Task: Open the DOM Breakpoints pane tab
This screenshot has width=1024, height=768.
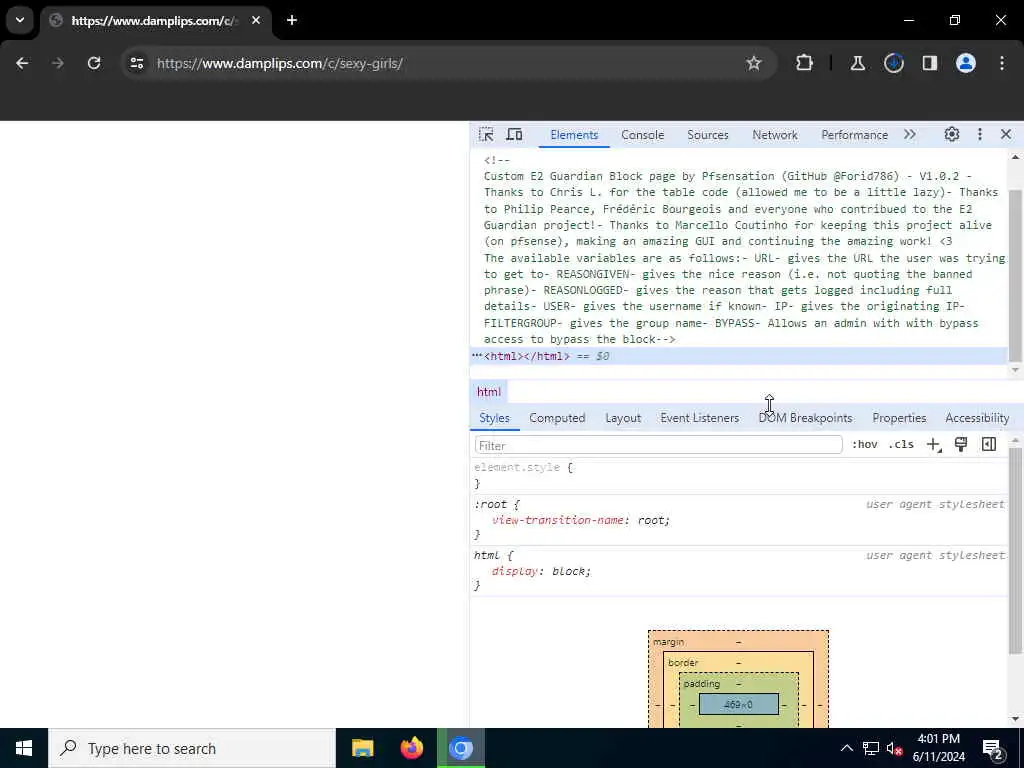Action: coord(805,418)
